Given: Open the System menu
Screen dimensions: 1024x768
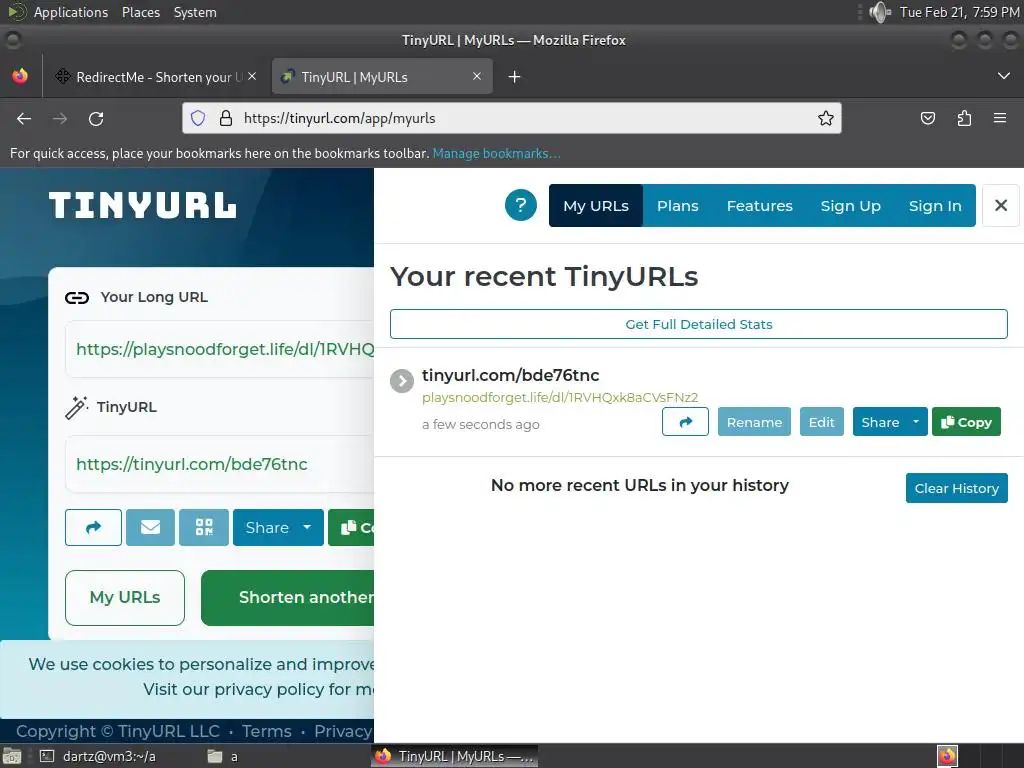Looking at the screenshot, I should pos(195,12).
